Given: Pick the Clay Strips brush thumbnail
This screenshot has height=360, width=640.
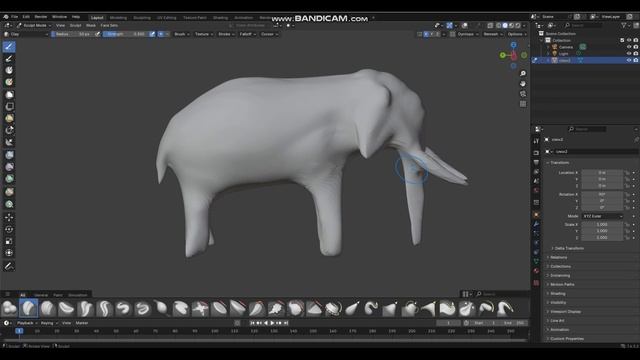Looking at the screenshot, I should [x=47, y=309].
